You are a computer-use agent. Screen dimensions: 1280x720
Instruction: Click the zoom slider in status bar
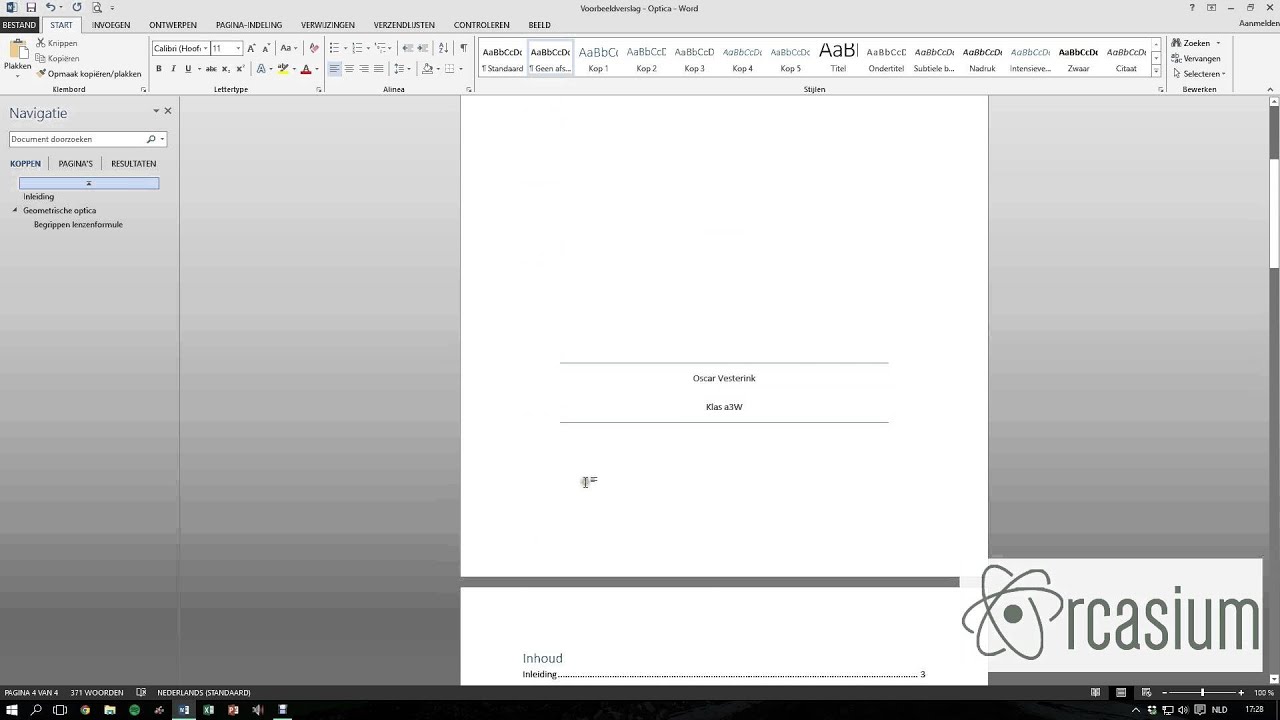coord(1202,692)
